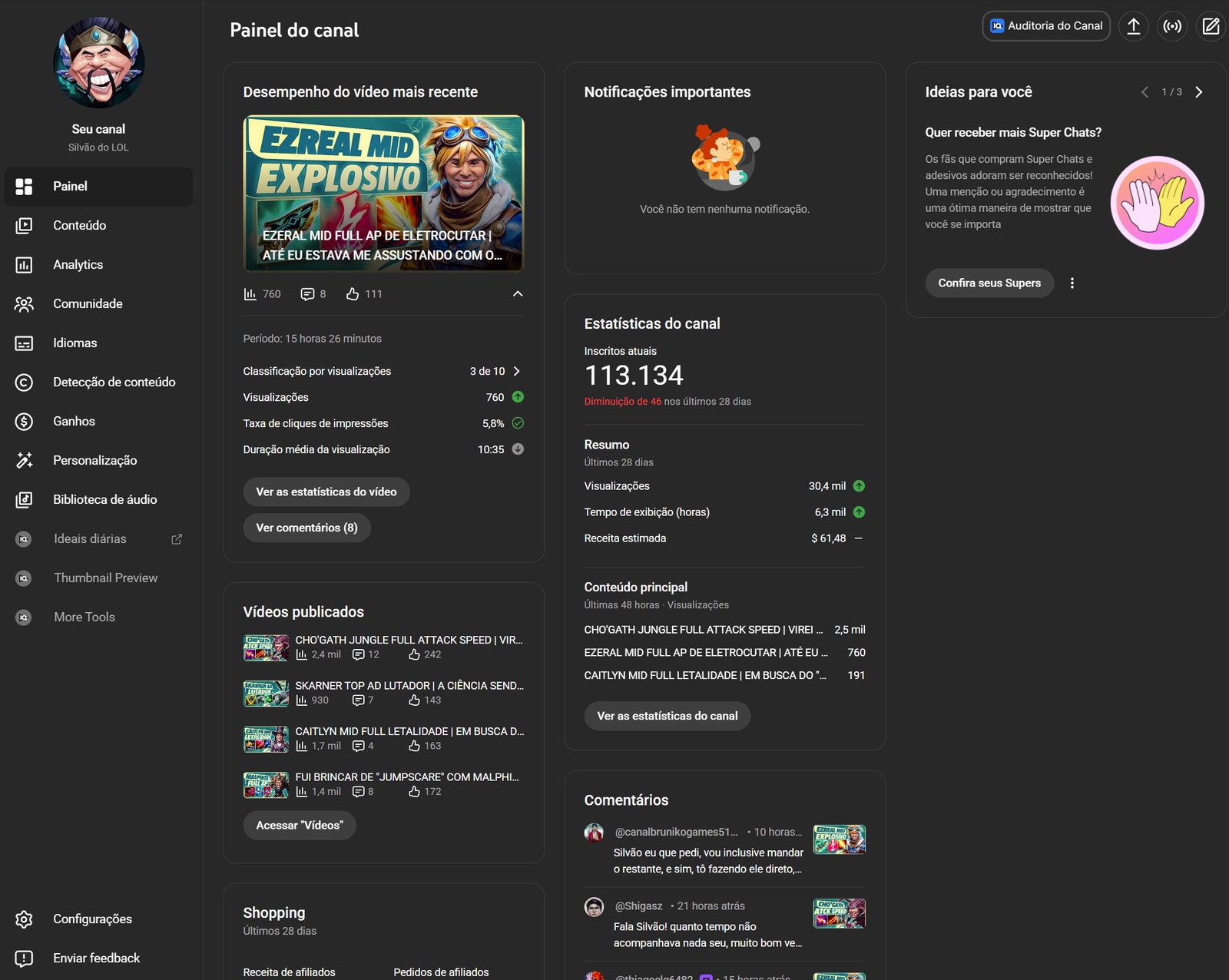1229x980 pixels.
Task: Click the thumbnail beside @canalbrunikogames51 comment
Action: point(840,839)
